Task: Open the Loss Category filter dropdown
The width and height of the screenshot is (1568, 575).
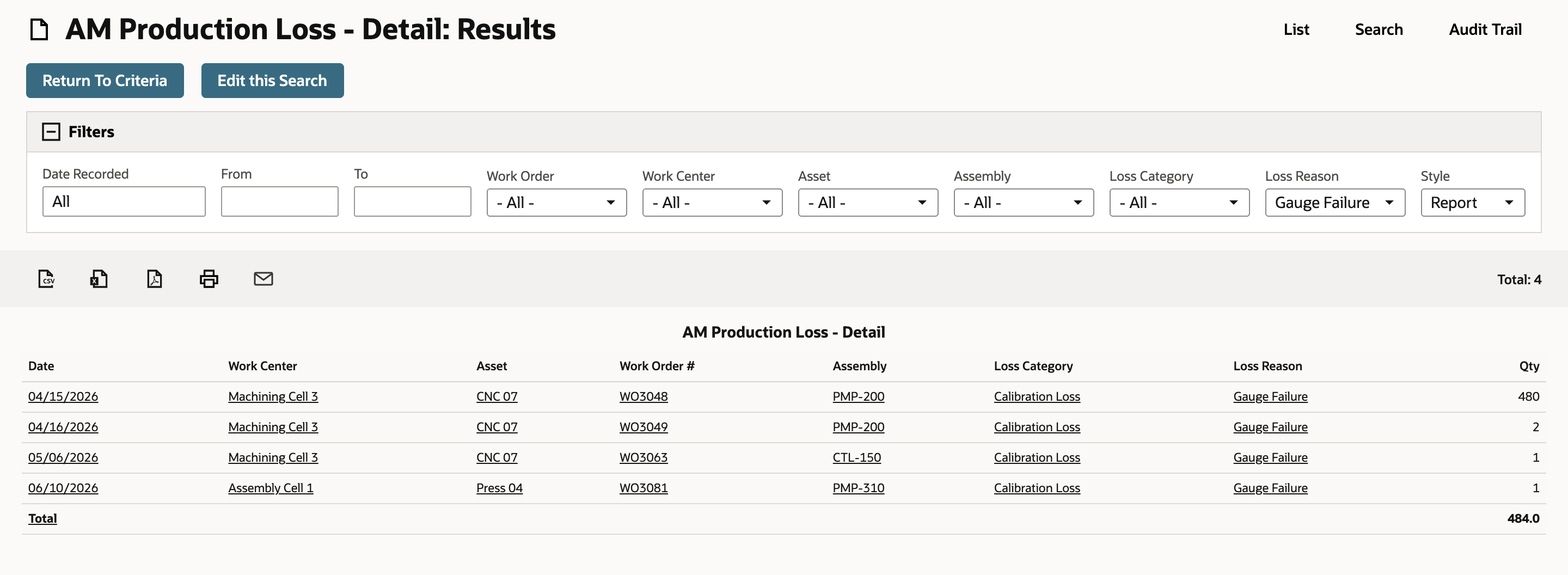Action: [x=1179, y=203]
